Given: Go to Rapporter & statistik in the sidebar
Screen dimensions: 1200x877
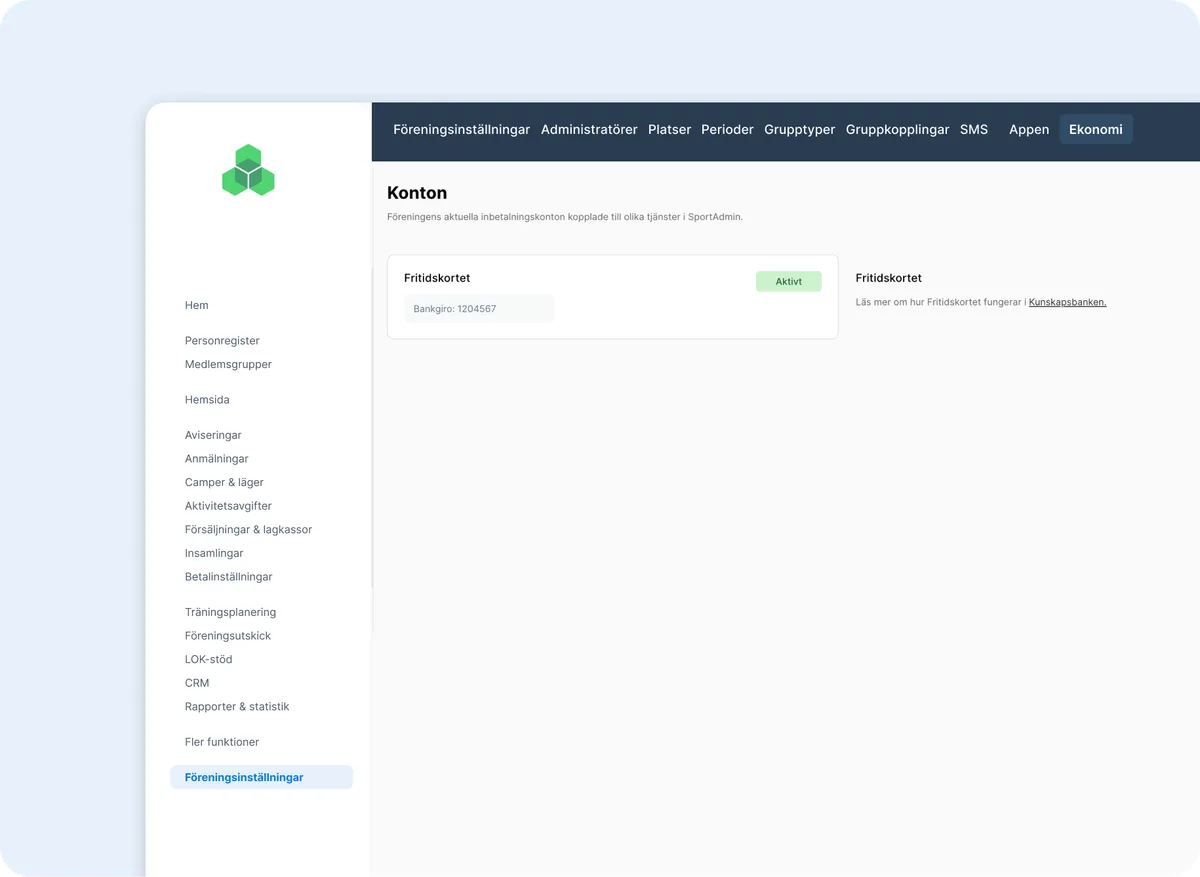Looking at the screenshot, I should [x=237, y=707].
